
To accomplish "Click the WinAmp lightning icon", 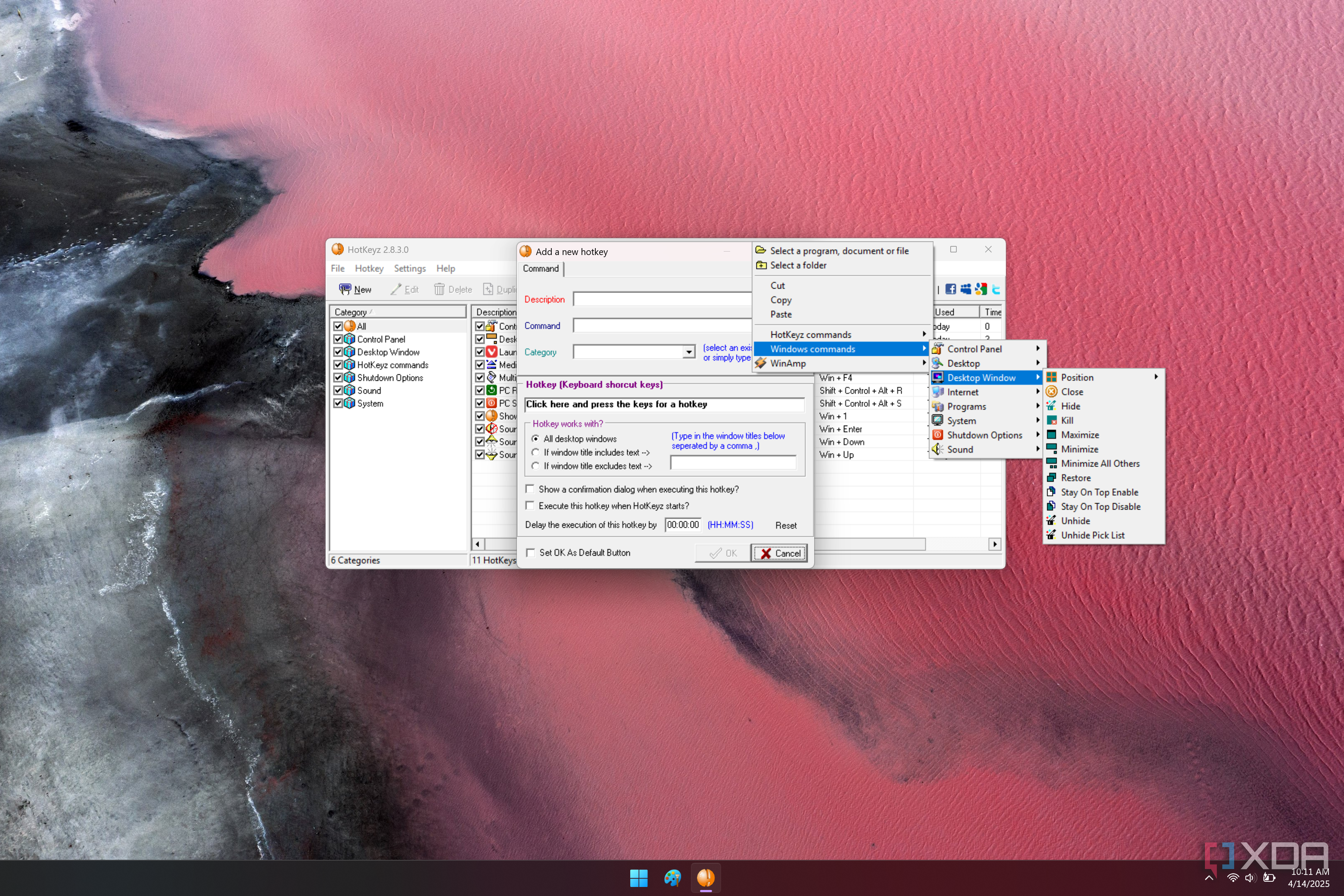I will click(x=761, y=363).
